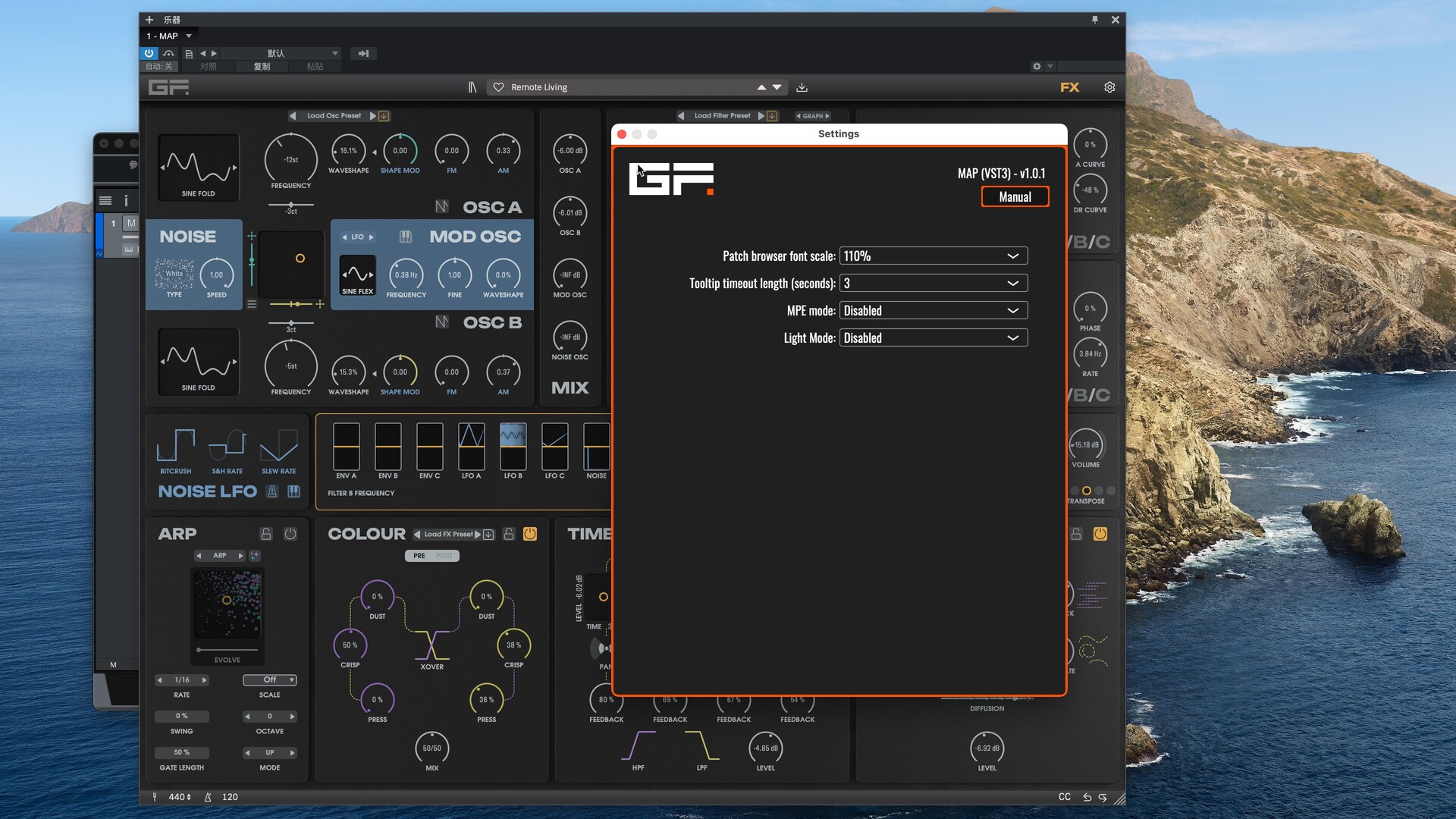1456x819 pixels.
Task: Open the patch browser library icon
Action: pos(472,87)
